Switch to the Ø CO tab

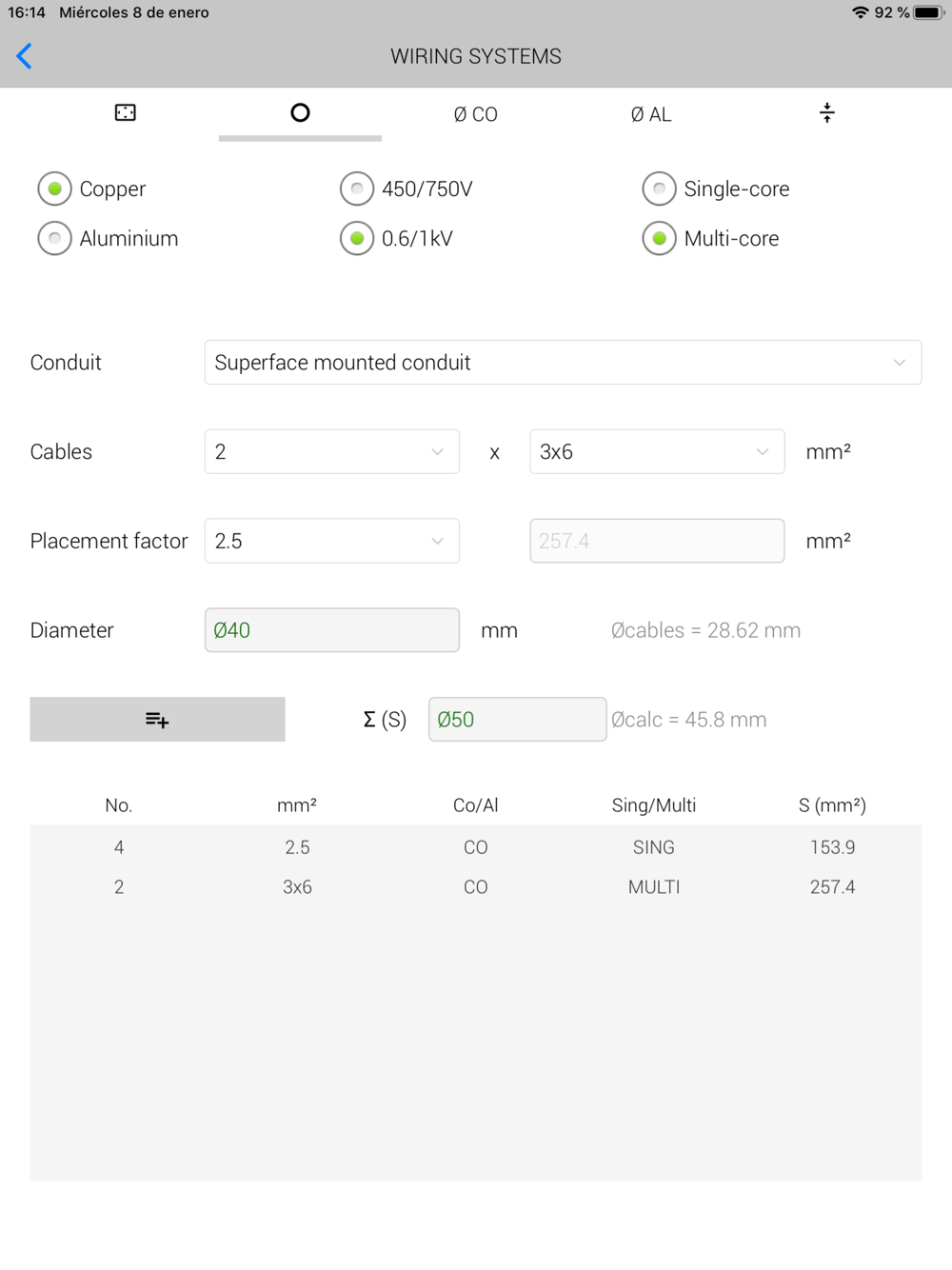pos(475,114)
